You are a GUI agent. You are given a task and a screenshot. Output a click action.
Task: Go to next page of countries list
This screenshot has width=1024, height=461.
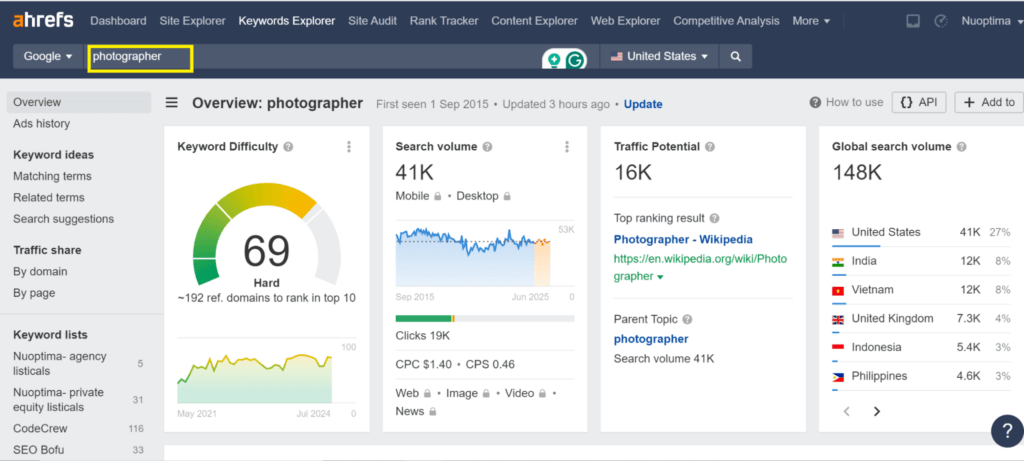[x=877, y=411]
